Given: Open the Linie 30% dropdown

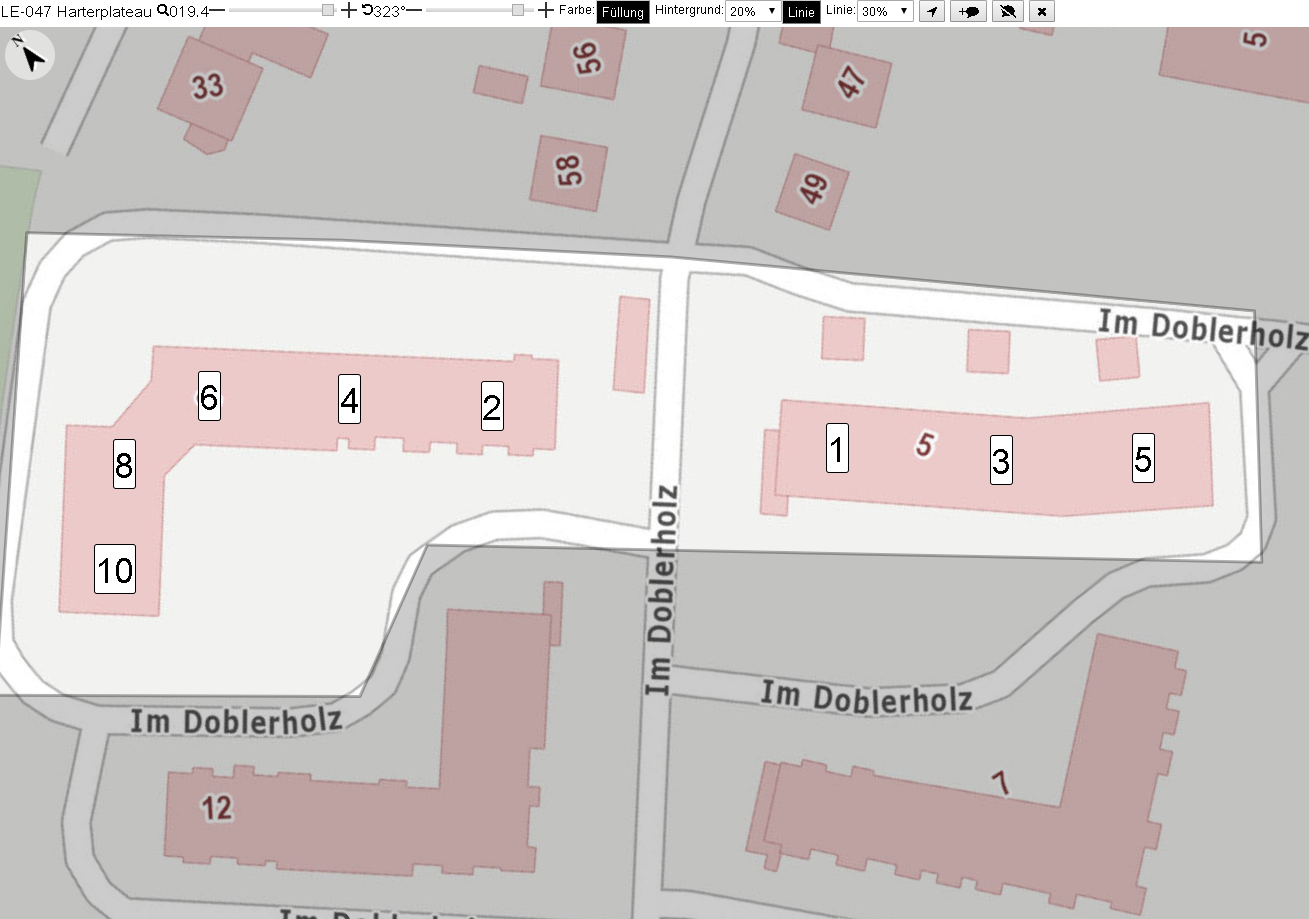Looking at the screenshot, I should (885, 11).
